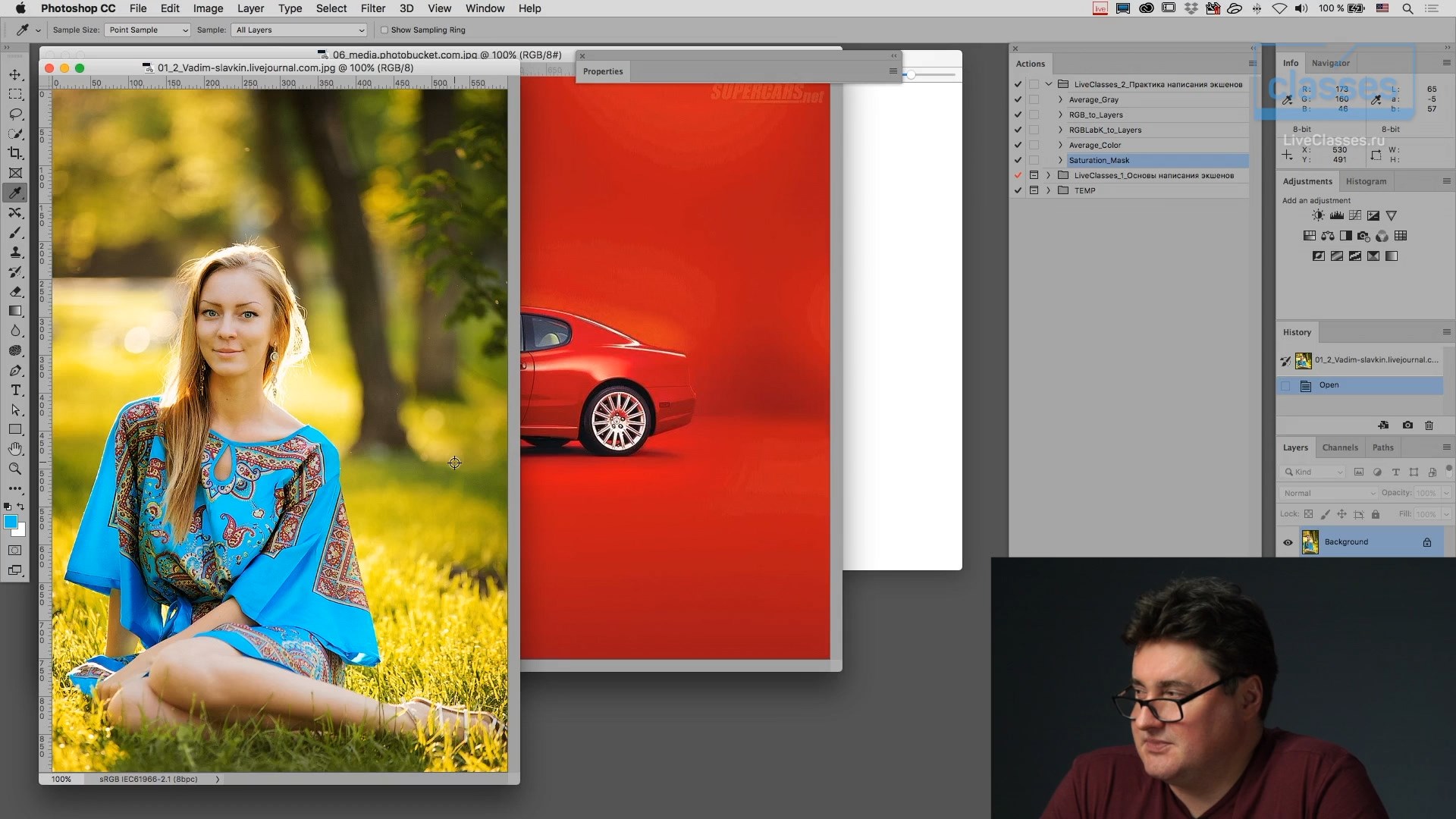Select the Type tool

point(15,390)
